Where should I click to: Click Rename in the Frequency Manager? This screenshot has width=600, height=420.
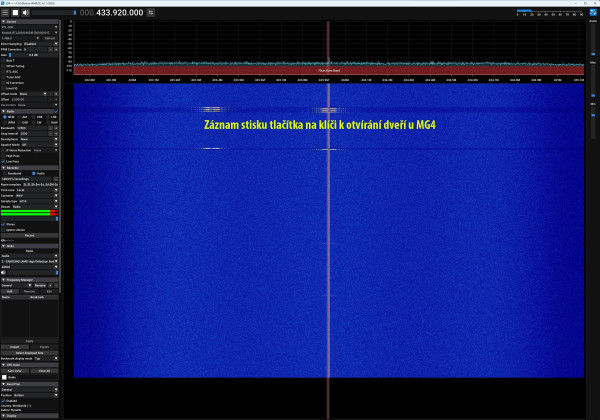point(40,285)
